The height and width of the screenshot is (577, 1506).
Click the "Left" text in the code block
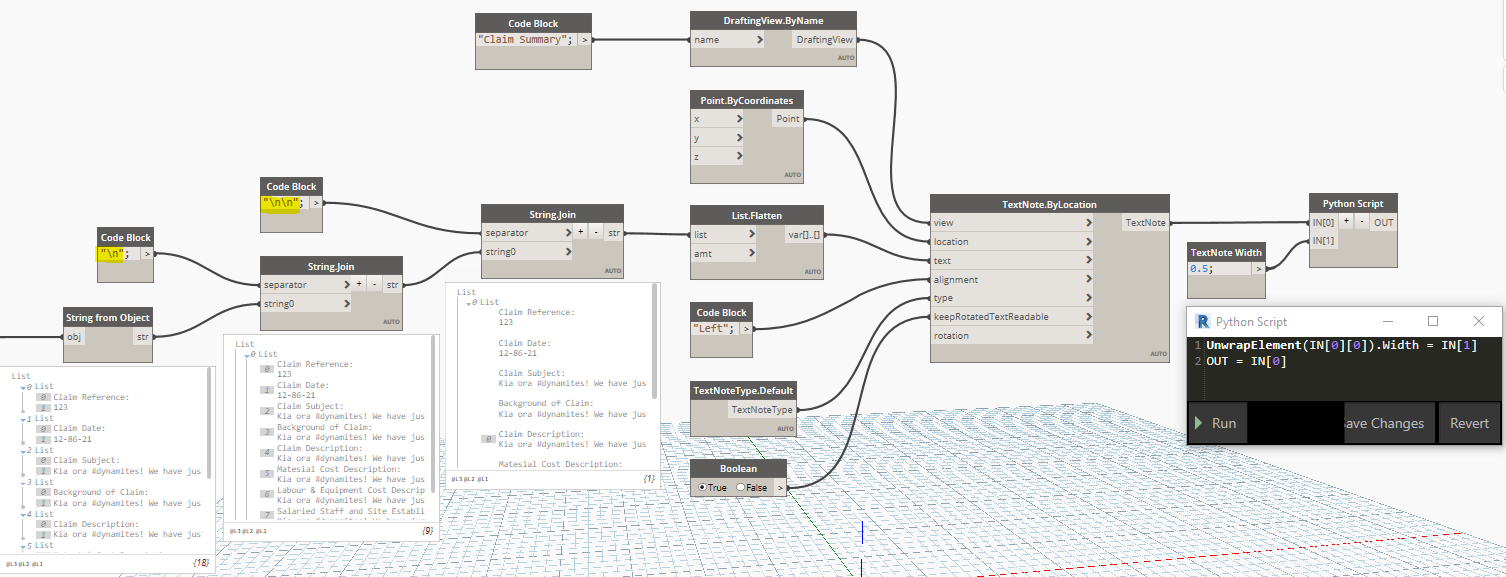point(712,328)
